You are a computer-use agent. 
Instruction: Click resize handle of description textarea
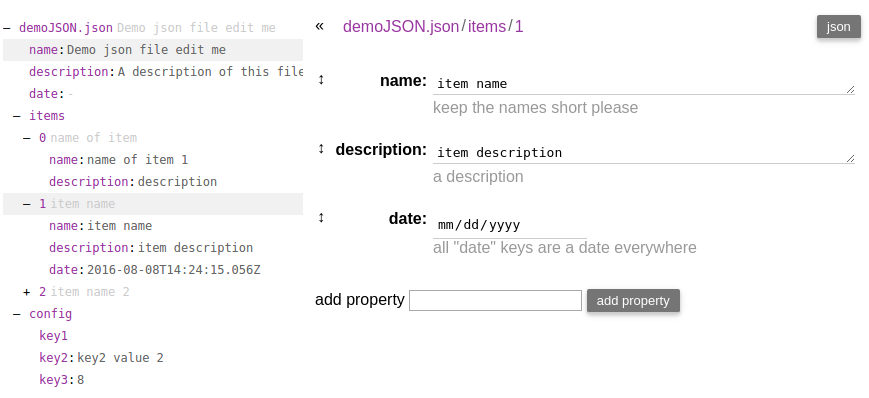click(x=850, y=159)
